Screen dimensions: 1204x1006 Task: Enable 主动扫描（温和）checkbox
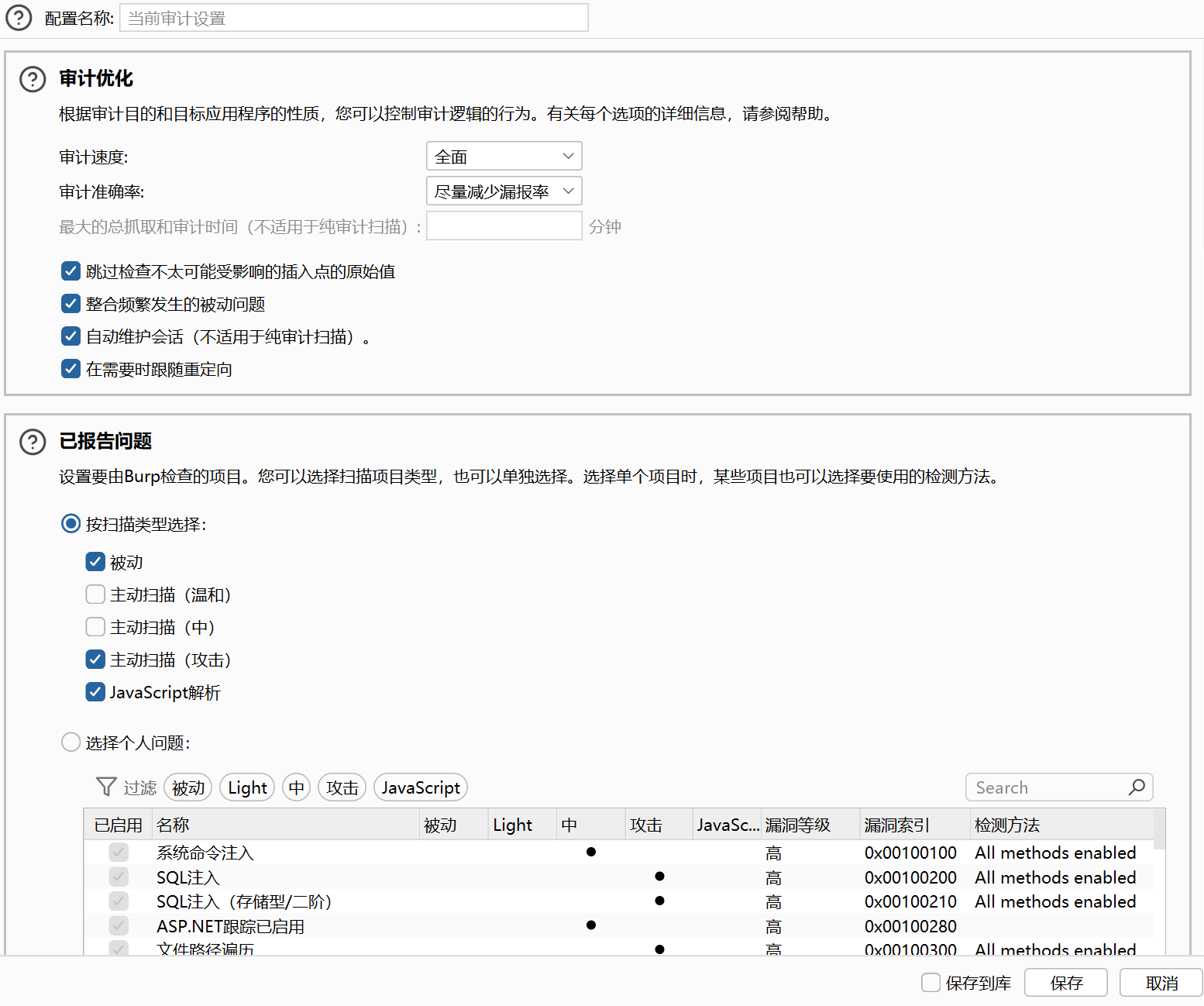click(x=95, y=594)
